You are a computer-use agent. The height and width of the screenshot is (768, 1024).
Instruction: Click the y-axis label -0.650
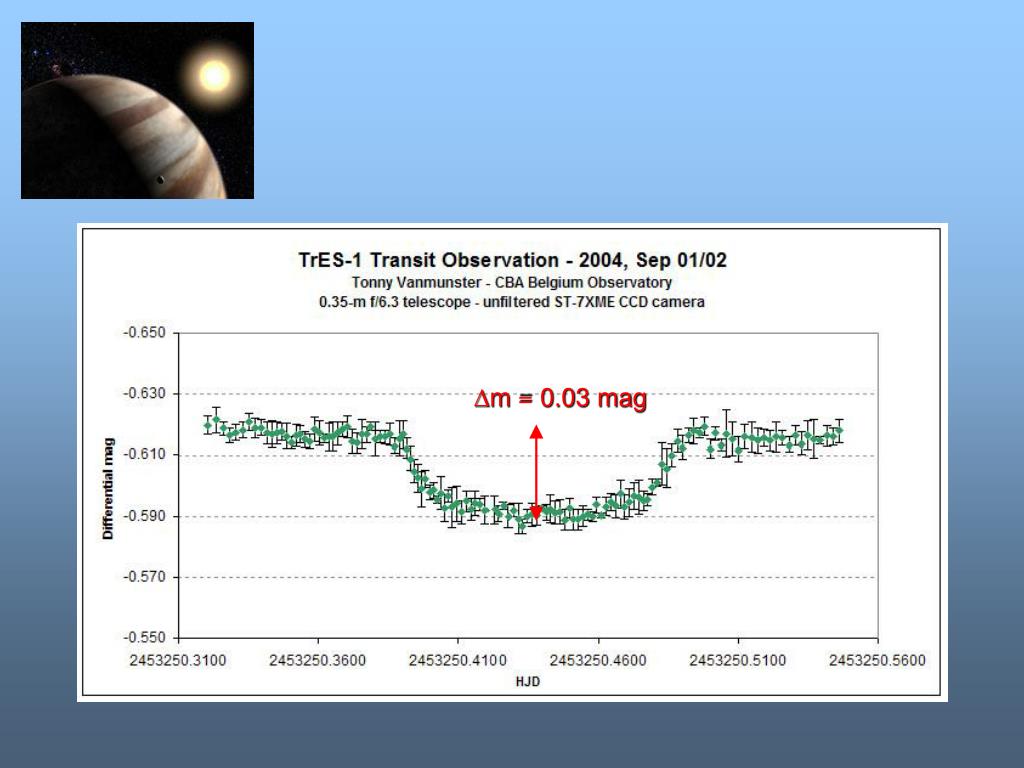point(144,333)
